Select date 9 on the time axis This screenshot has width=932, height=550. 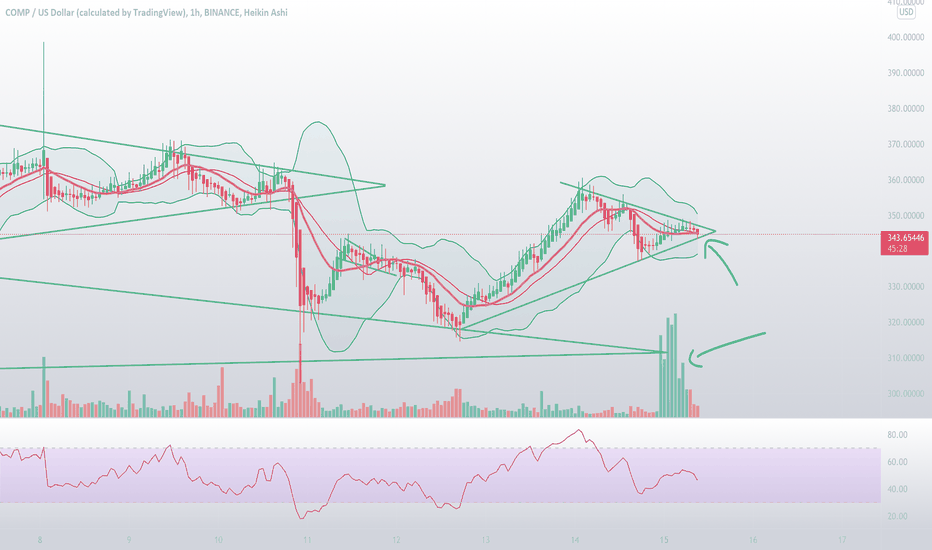(x=129, y=540)
